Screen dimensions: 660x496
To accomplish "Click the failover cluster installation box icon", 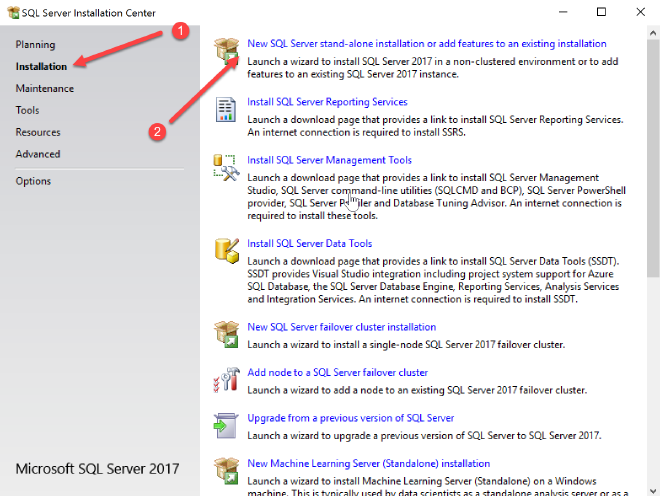I will click(x=226, y=333).
